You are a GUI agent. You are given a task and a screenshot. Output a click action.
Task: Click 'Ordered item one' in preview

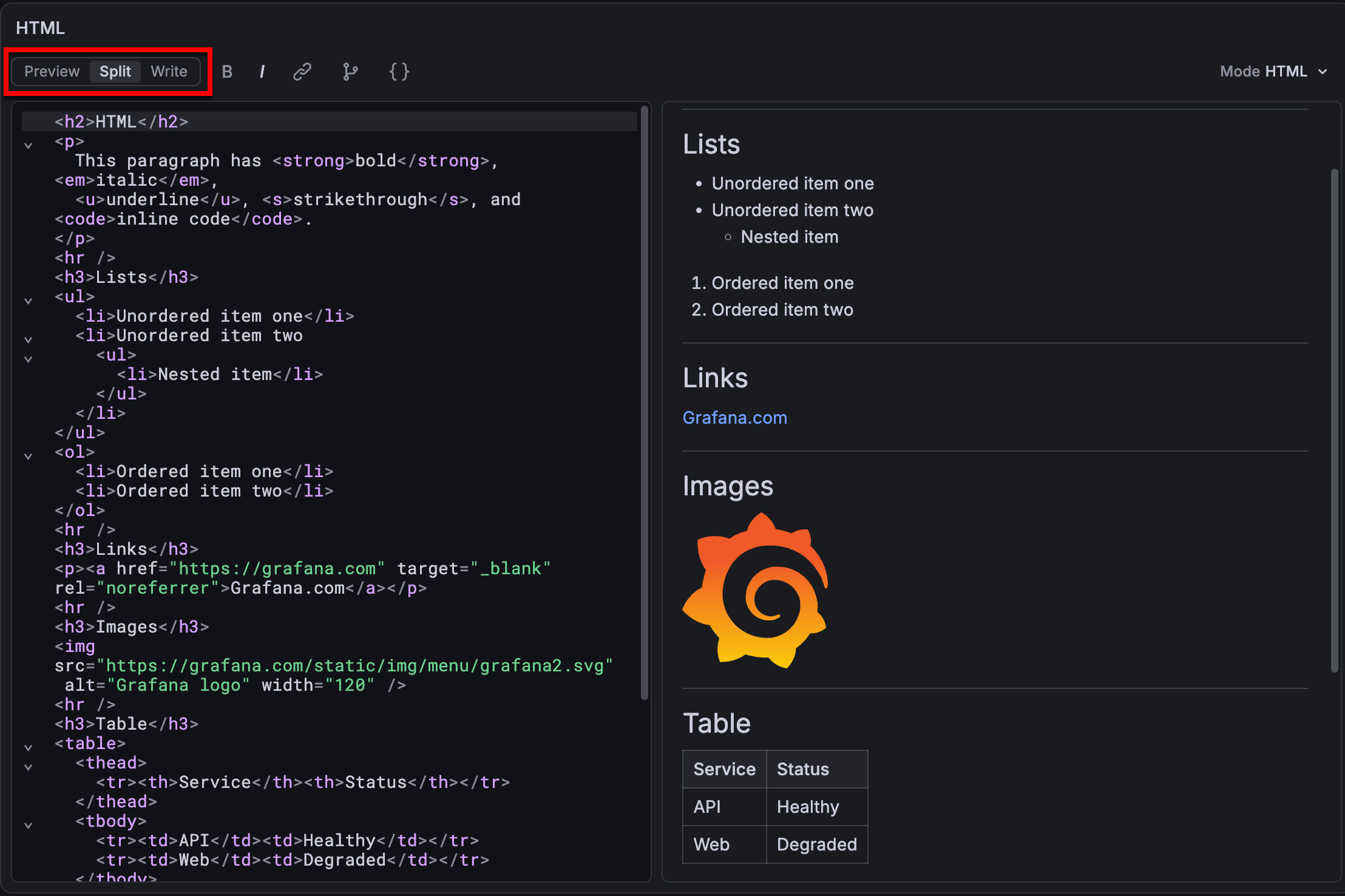(x=782, y=283)
